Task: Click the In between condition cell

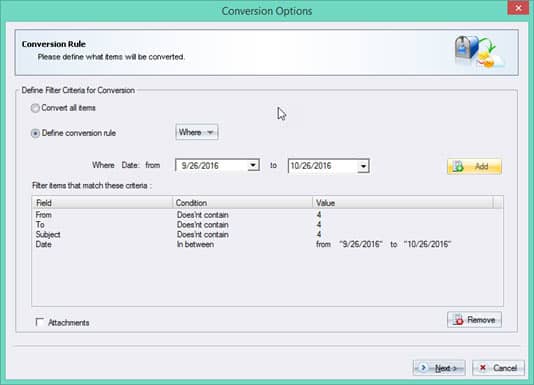Action: [x=195, y=244]
